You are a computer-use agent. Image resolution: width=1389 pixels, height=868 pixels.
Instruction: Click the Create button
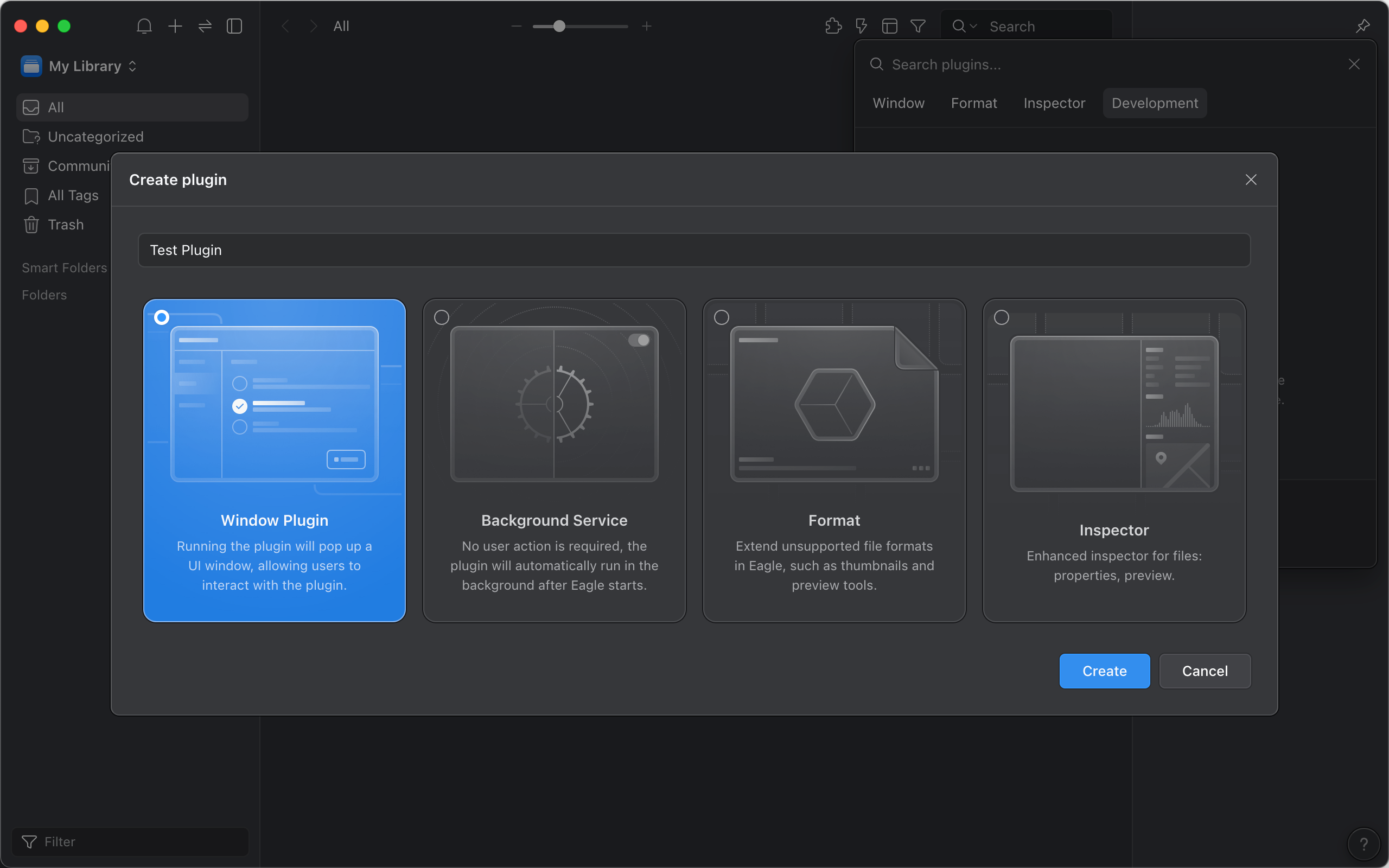[1104, 671]
